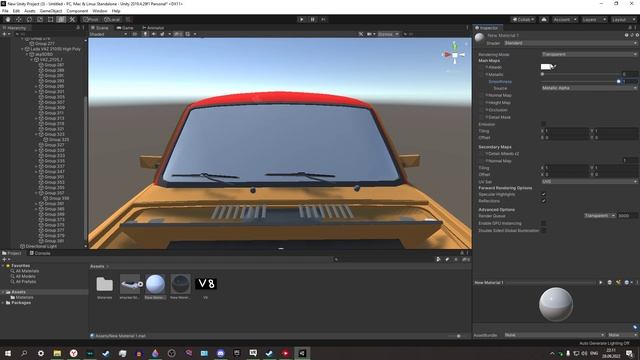This screenshot has height=360, width=640.
Task: Toggle the Emission checkbox
Action: tap(543, 124)
